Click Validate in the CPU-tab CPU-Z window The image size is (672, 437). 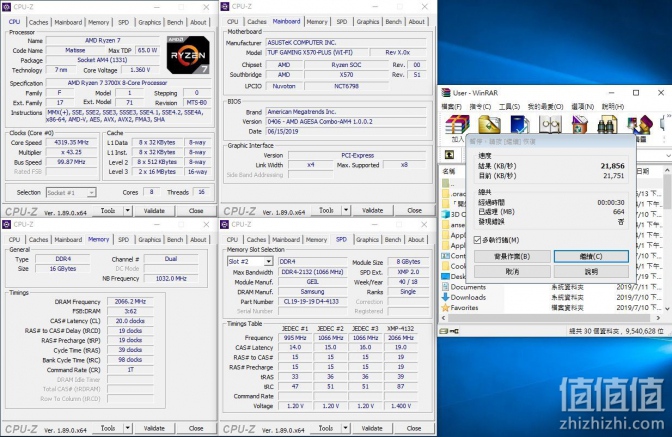(154, 211)
